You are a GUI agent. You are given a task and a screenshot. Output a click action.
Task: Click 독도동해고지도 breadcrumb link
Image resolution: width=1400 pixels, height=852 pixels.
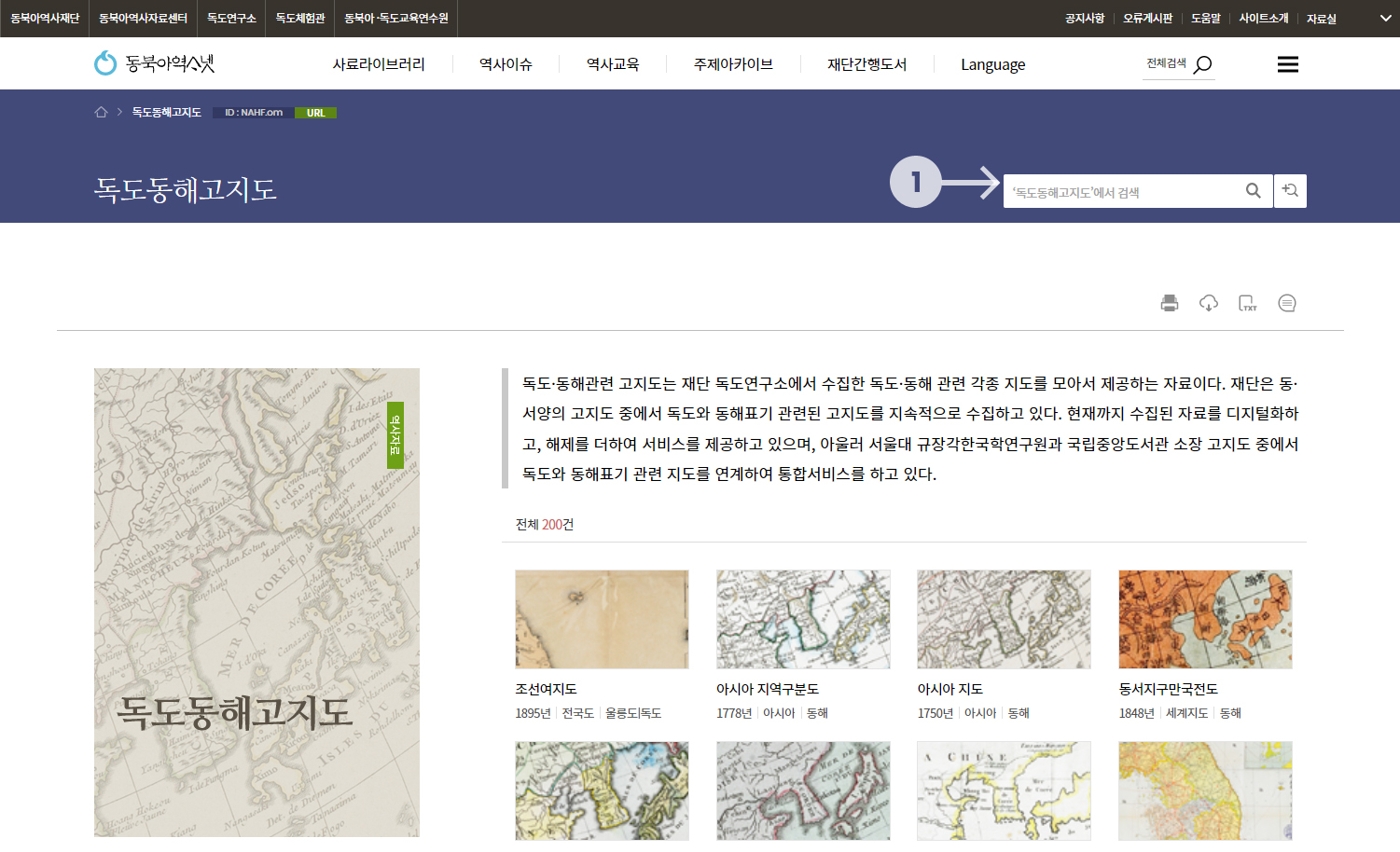[167, 112]
